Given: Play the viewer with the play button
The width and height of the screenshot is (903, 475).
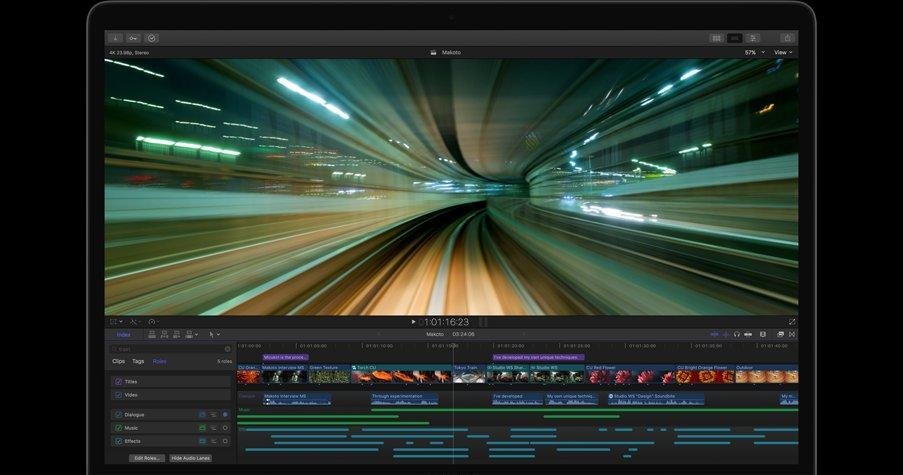Looking at the screenshot, I should 413,322.
